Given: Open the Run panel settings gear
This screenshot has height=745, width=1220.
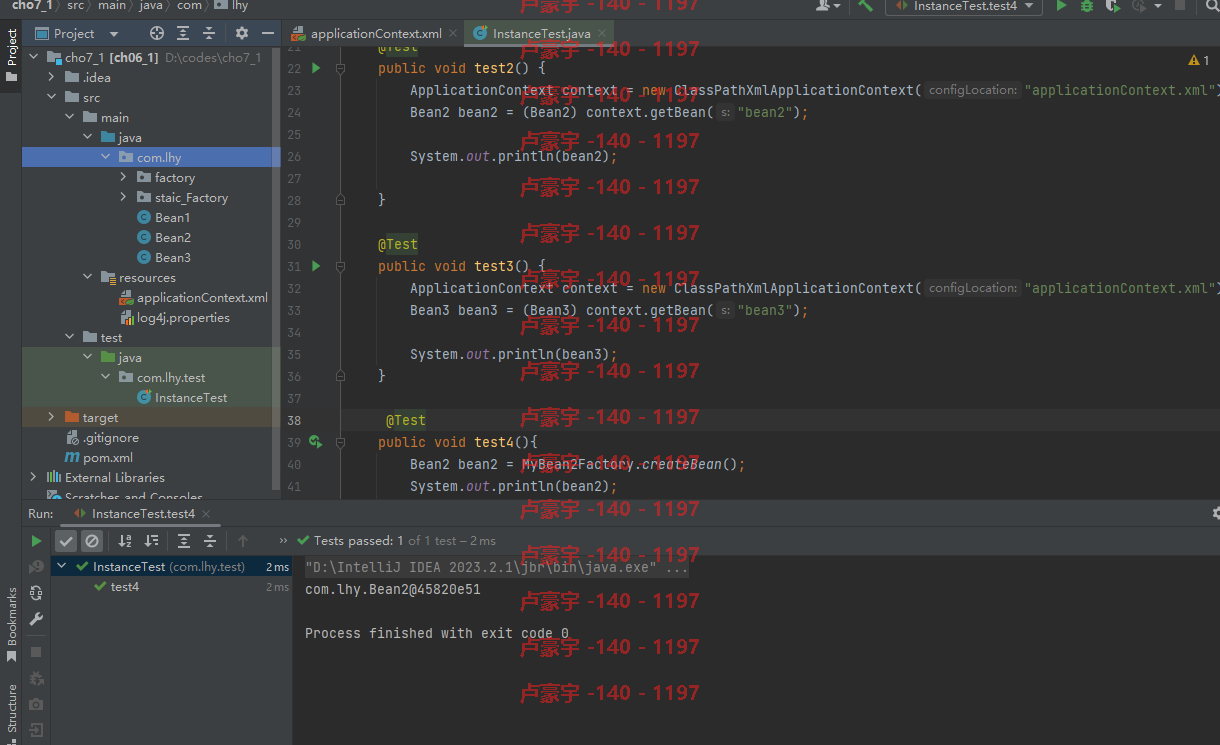Looking at the screenshot, I should tap(1216, 513).
